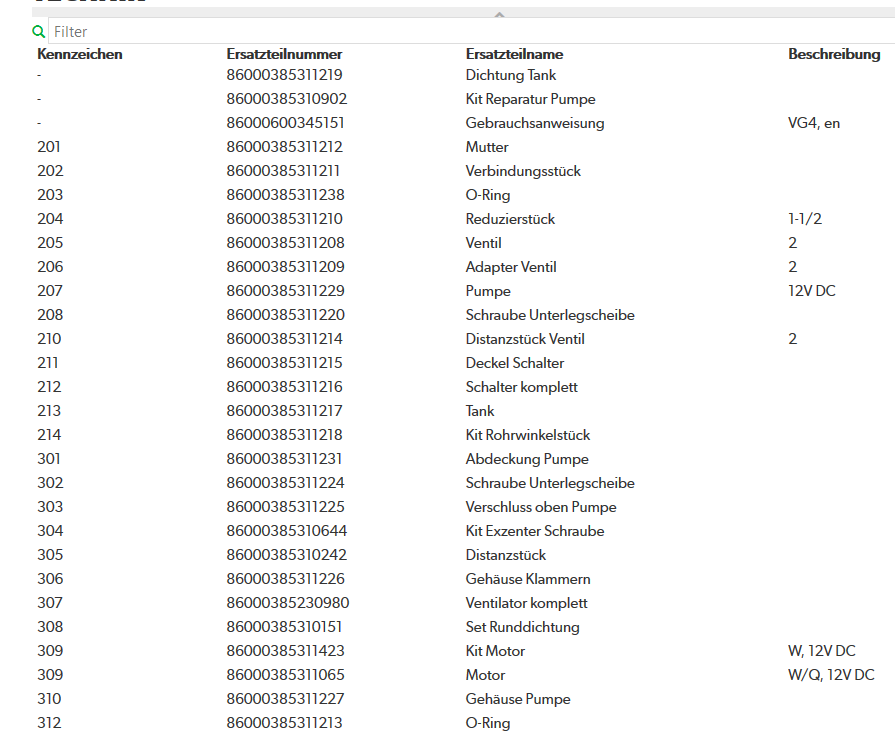Select the Deckel Schalter entry
Image resolution: width=895 pixels, height=743 pixels.
(x=515, y=362)
